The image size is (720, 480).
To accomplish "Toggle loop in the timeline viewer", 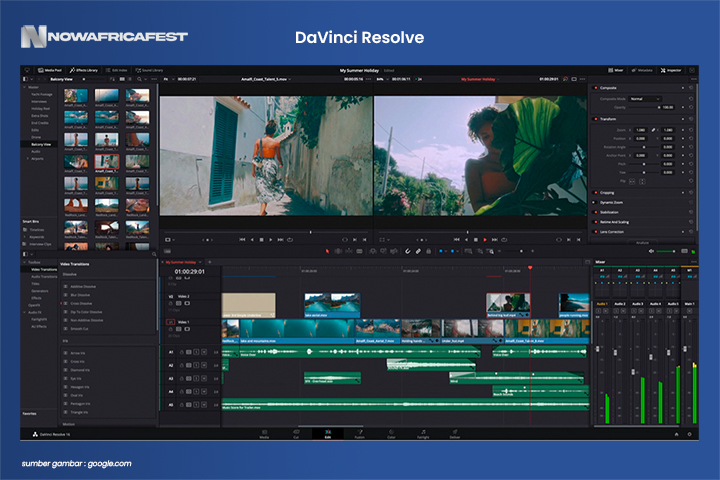I will [x=504, y=240].
